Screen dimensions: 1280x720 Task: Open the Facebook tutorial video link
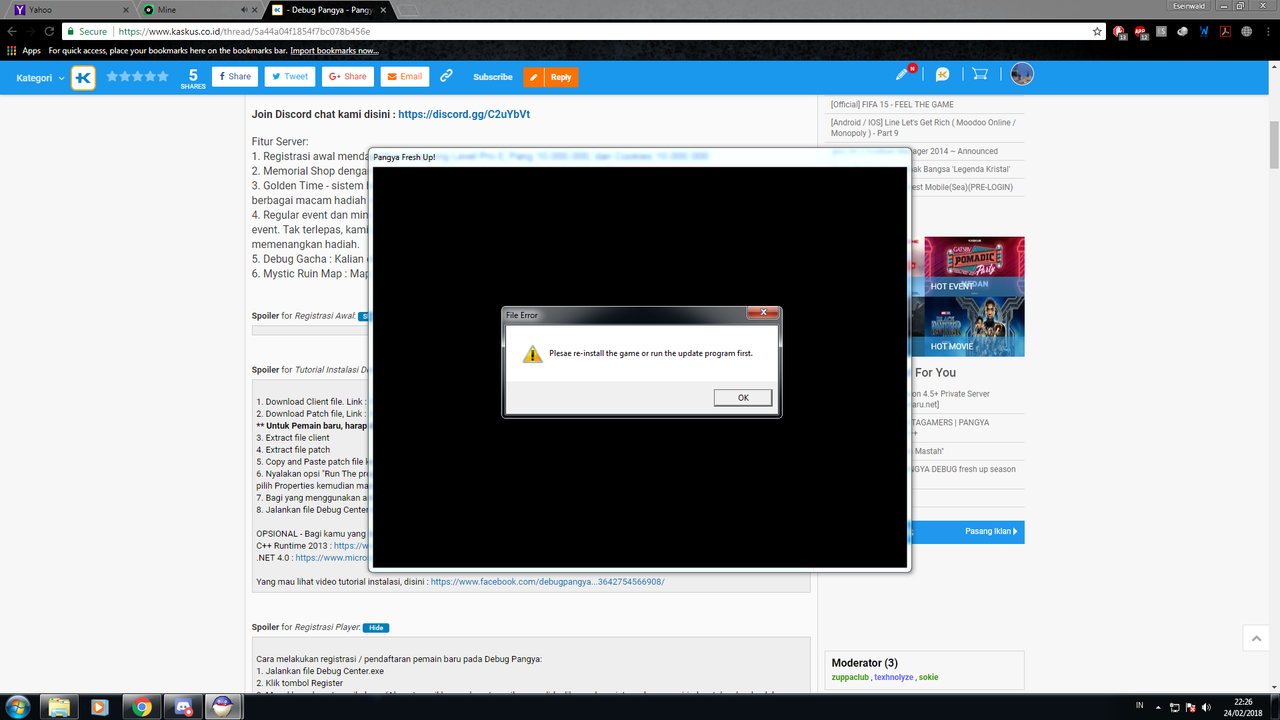(x=547, y=581)
